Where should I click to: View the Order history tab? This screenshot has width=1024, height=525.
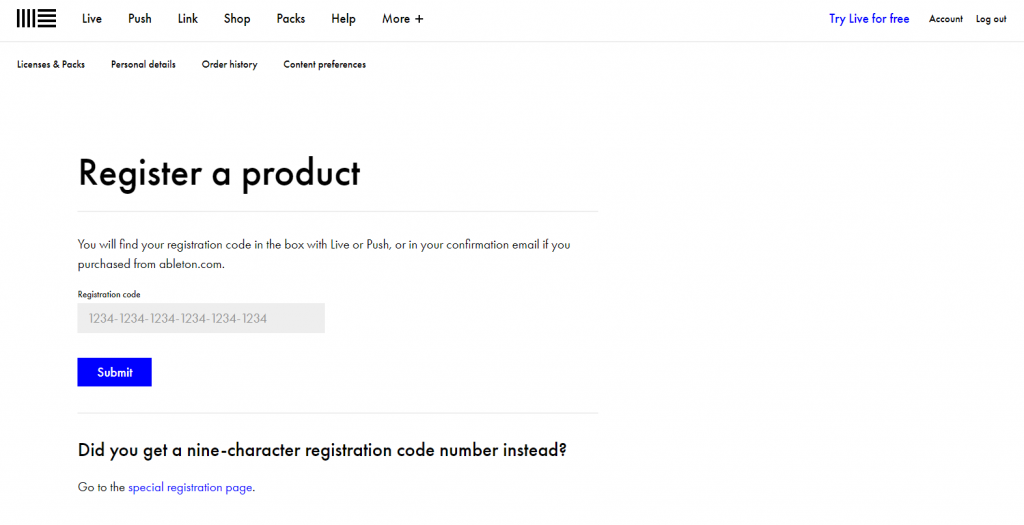(229, 64)
